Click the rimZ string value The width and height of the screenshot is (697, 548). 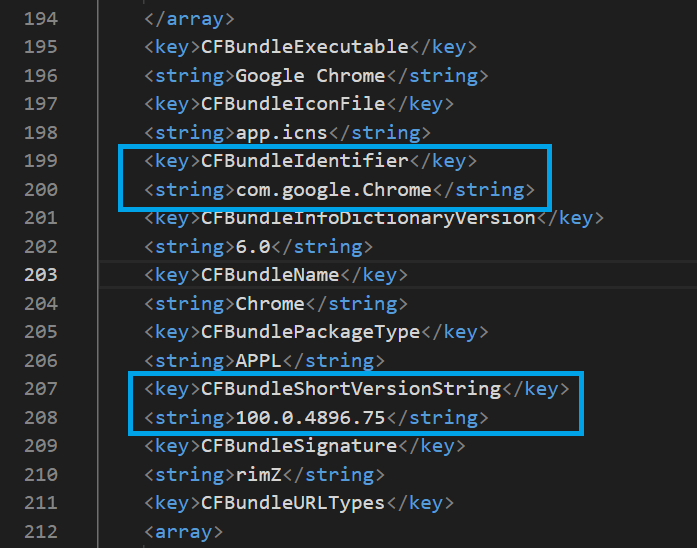(x=258, y=475)
